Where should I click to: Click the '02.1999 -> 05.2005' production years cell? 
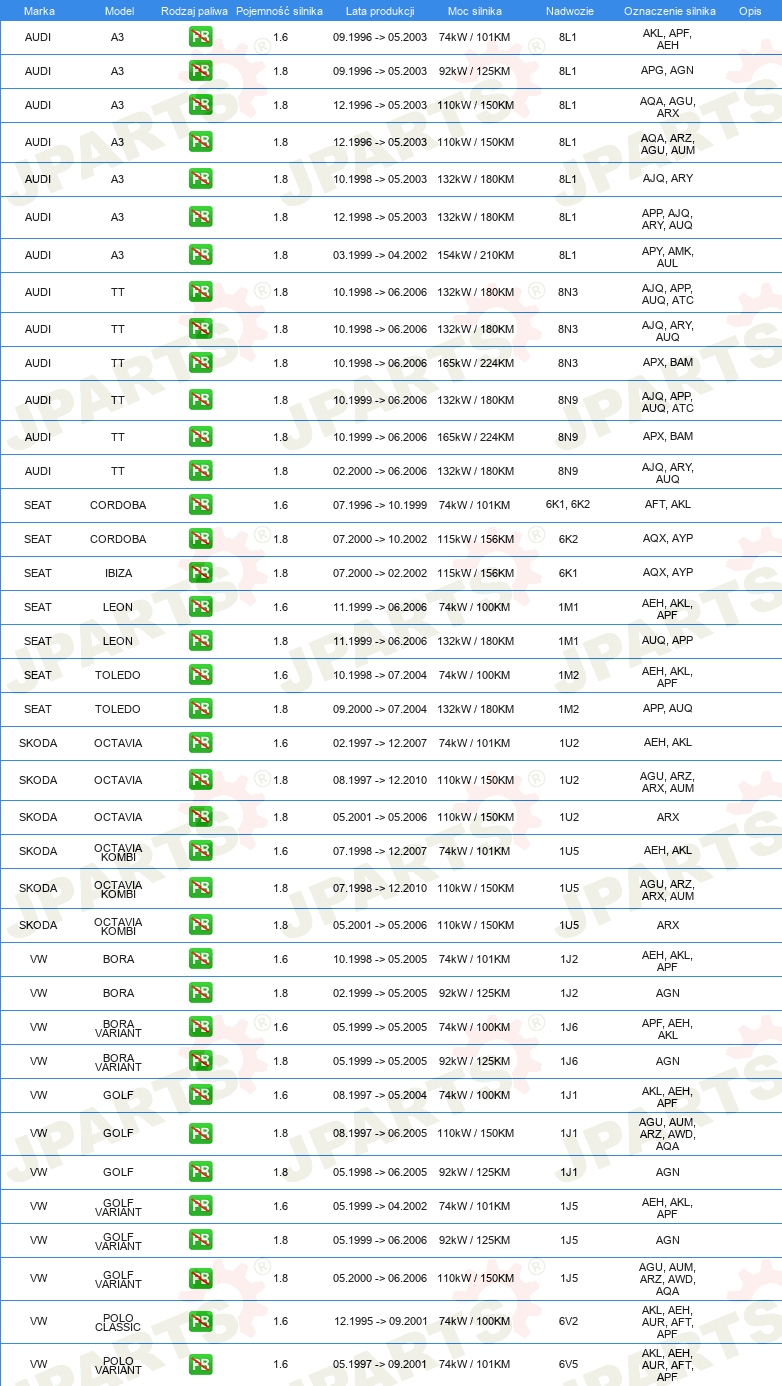pyautogui.click(x=380, y=993)
